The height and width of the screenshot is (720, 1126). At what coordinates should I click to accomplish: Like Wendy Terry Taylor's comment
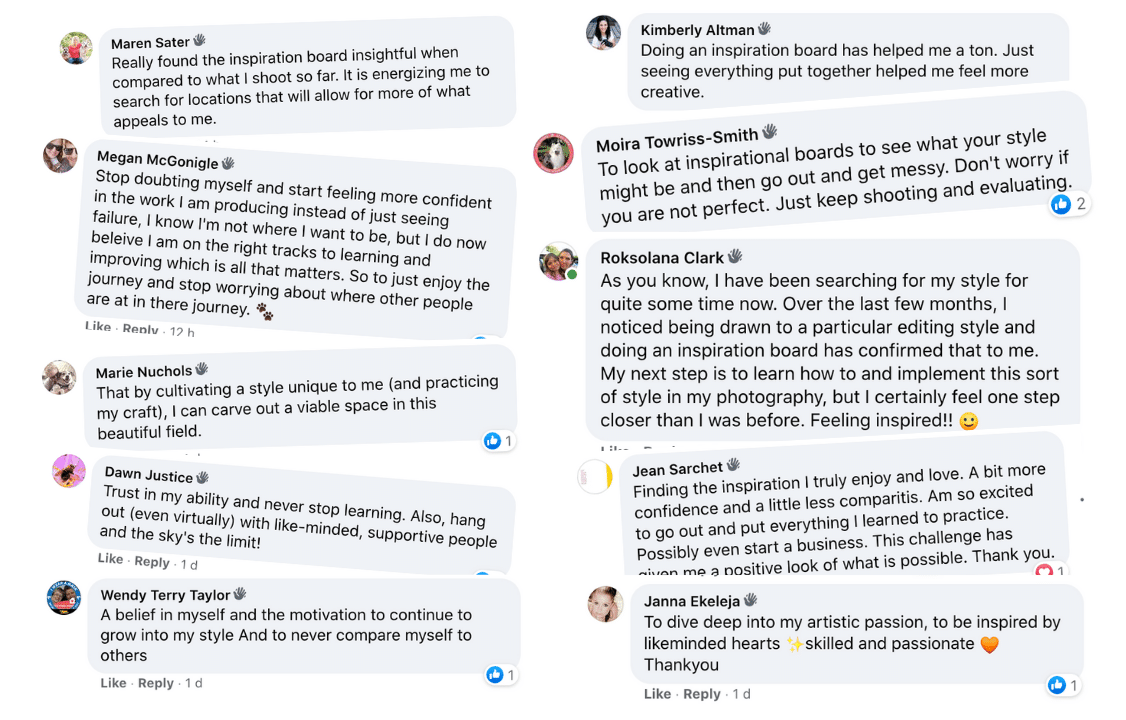pos(113,683)
